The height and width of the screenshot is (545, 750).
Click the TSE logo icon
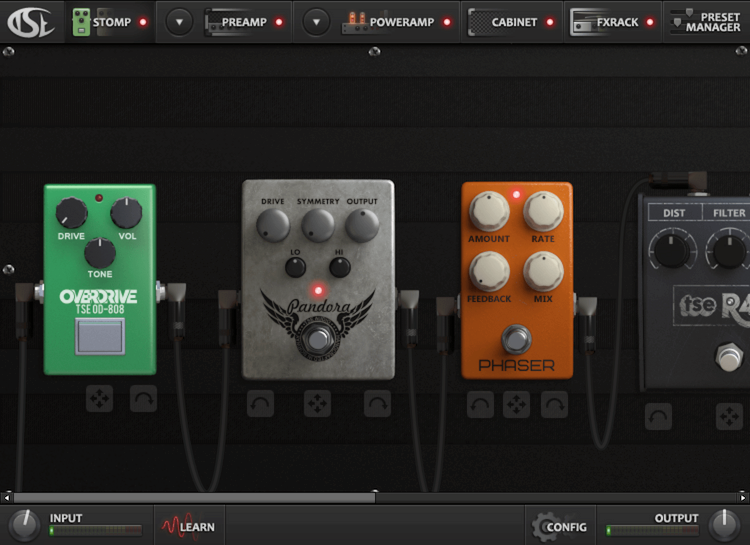31,22
